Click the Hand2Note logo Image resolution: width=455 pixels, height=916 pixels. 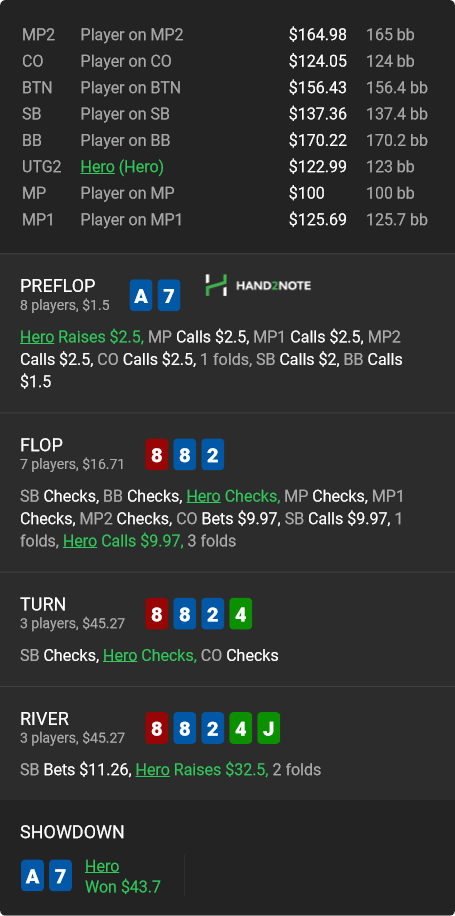[x=258, y=285]
